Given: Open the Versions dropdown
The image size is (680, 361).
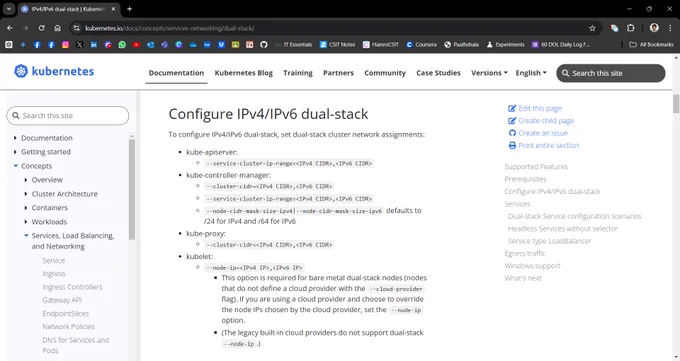Looking at the screenshot, I should [489, 73].
